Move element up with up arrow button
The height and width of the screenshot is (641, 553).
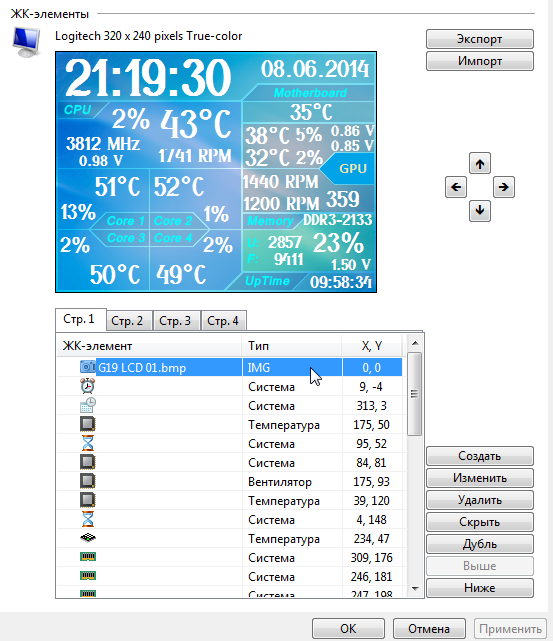coord(480,164)
